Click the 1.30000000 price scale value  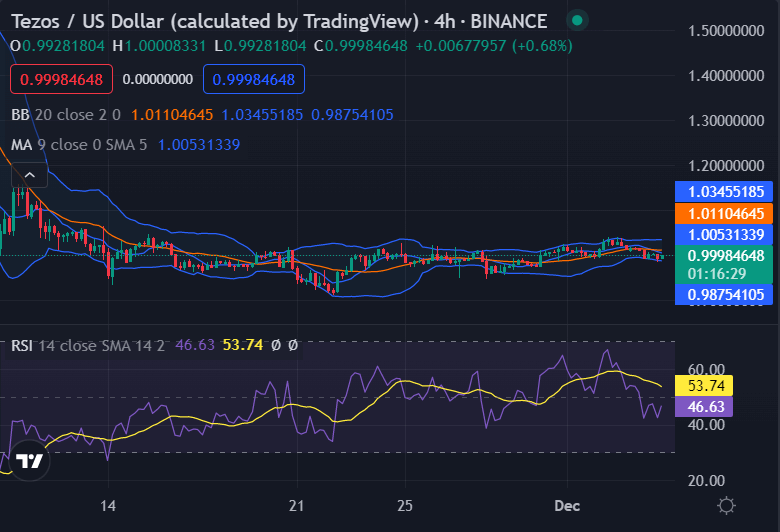pos(726,121)
